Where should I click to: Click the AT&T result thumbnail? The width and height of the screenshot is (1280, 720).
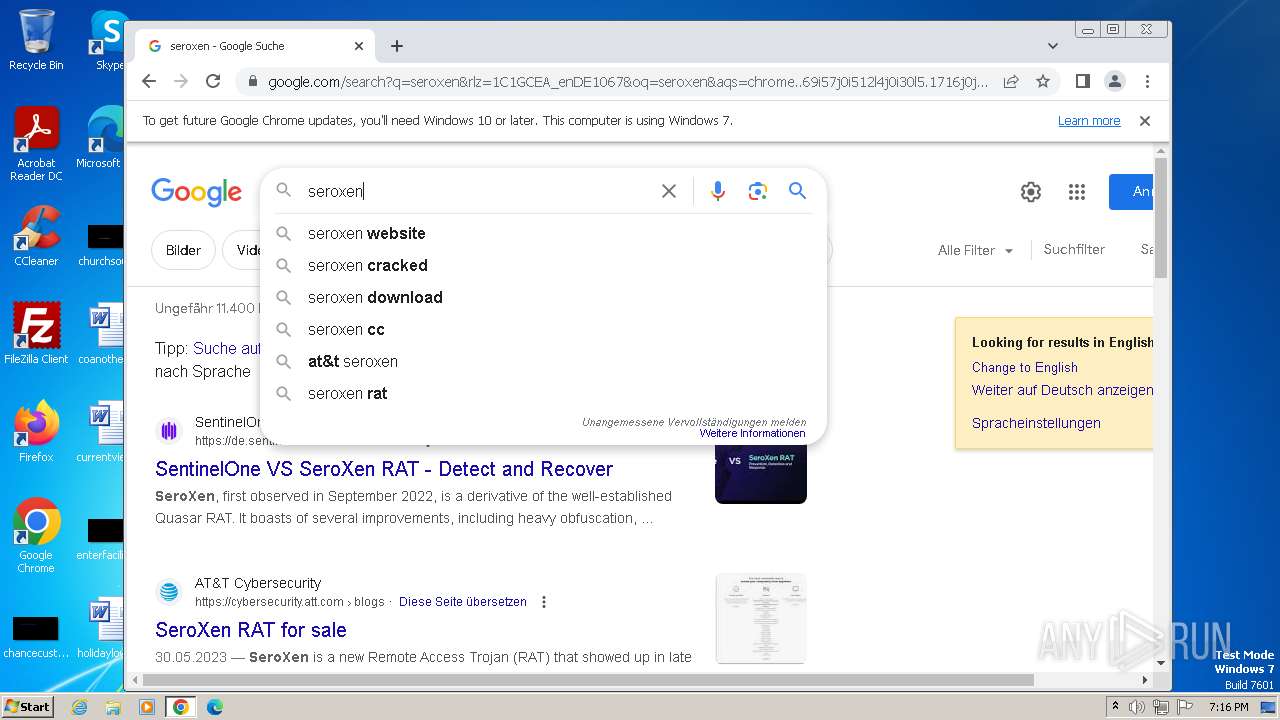(761, 618)
